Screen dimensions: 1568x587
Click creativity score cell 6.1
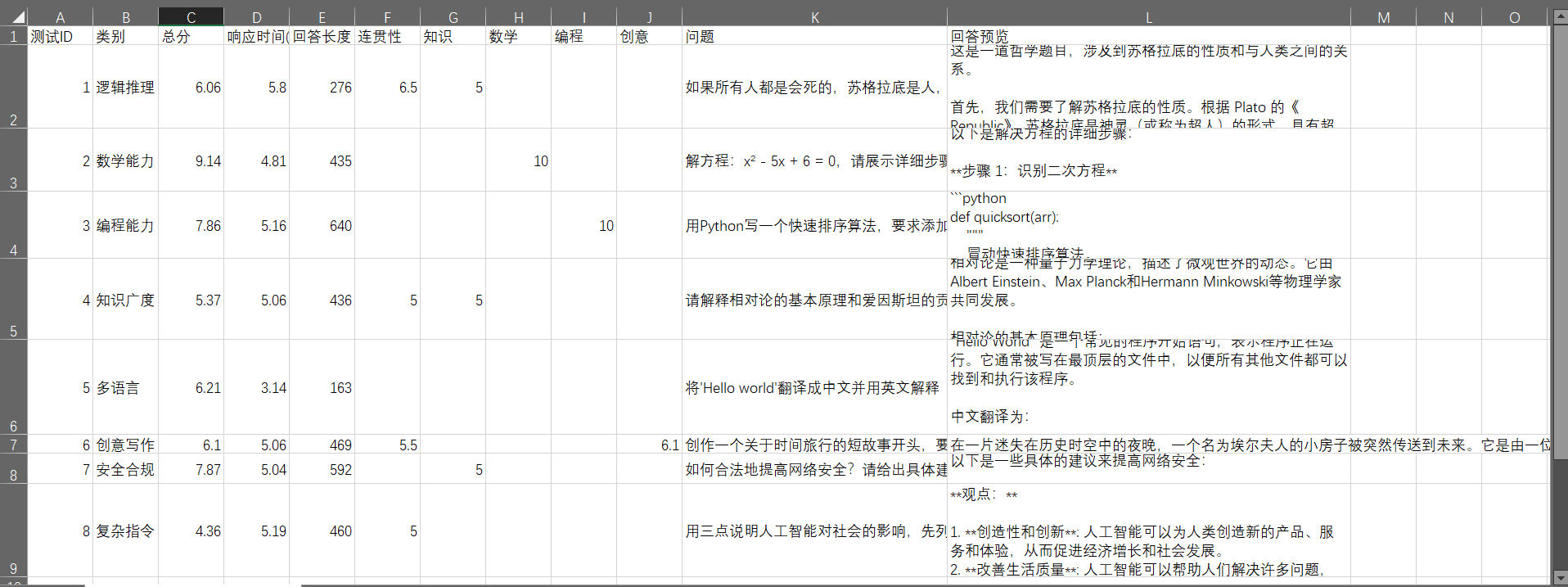(649, 445)
